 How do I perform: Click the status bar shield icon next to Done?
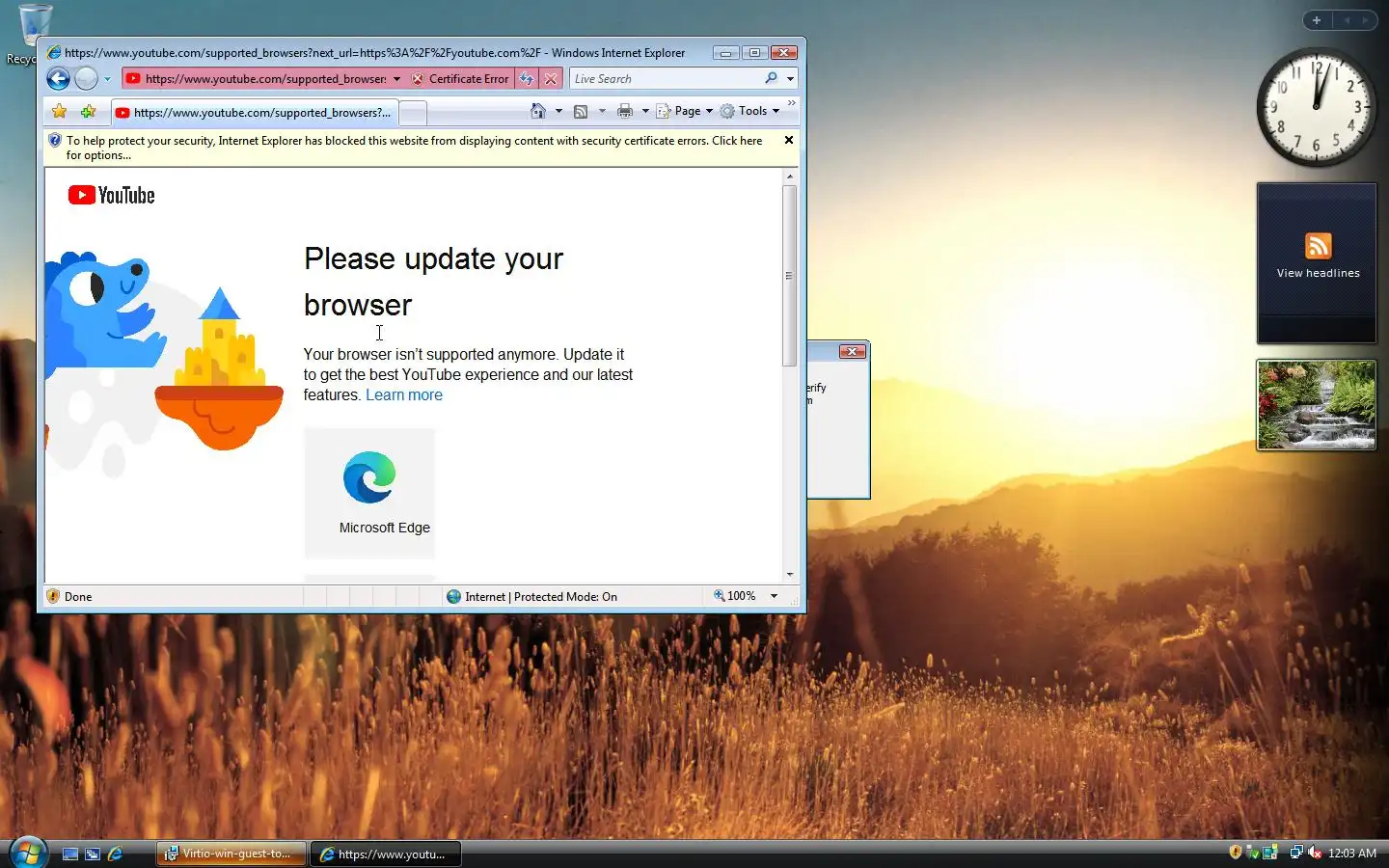click(x=54, y=597)
